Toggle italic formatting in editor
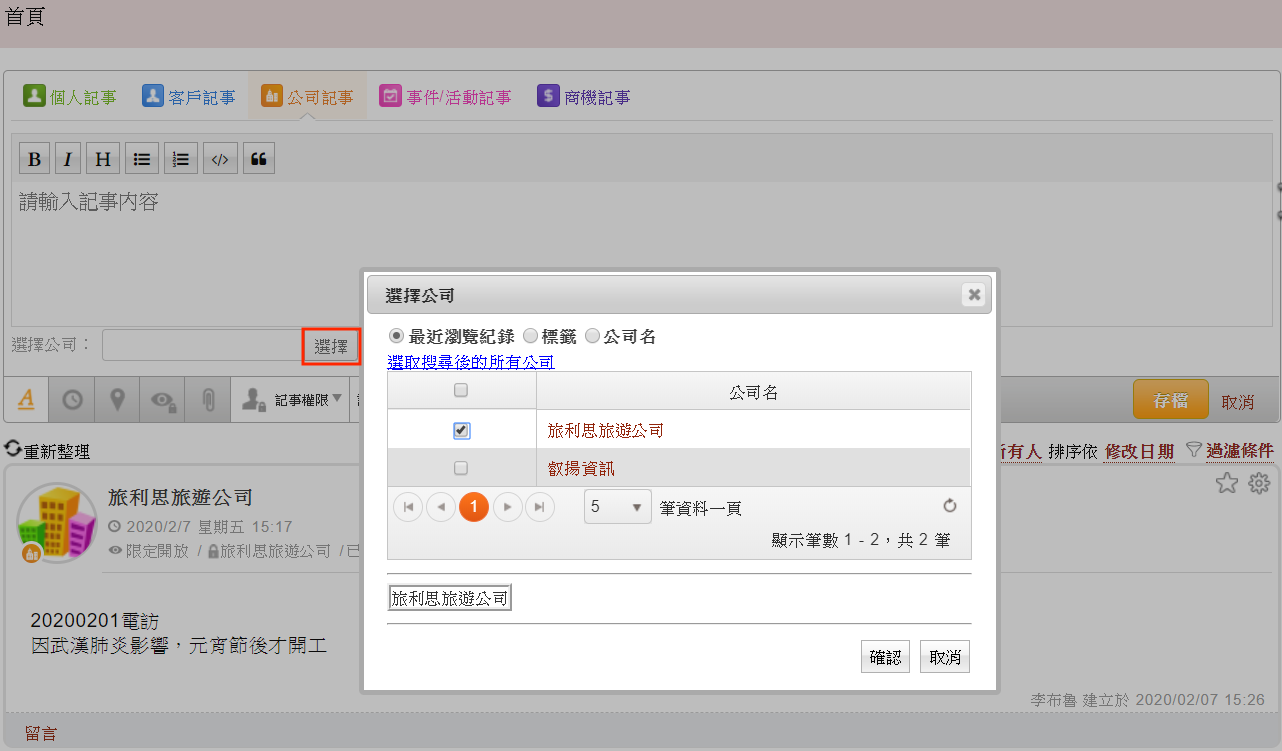This screenshot has height=751, width=1282. coord(68,158)
